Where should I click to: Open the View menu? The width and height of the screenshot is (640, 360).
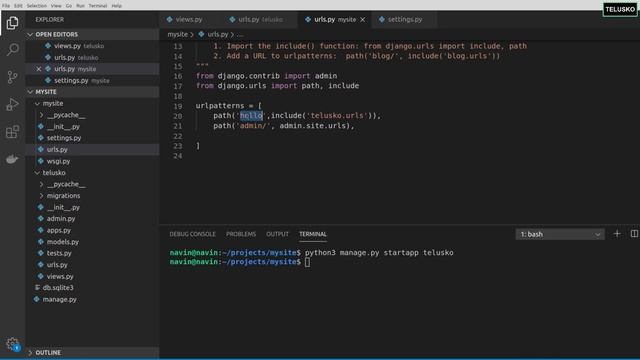pos(56,6)
